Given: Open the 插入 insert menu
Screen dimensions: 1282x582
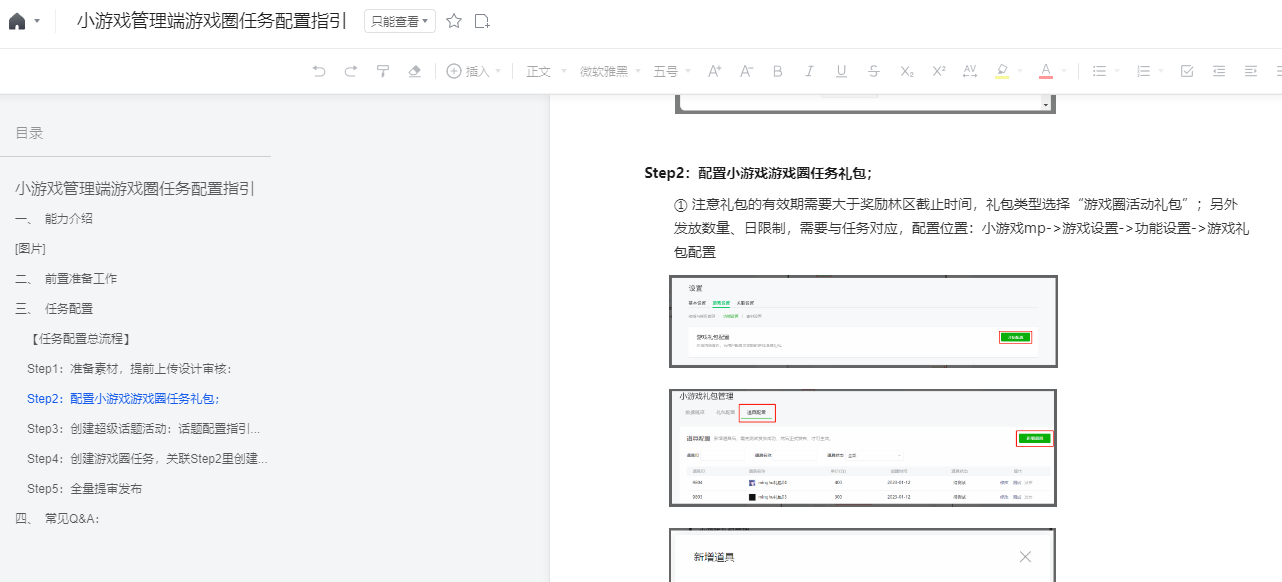Looking at the screenshot, I should 474,71.
